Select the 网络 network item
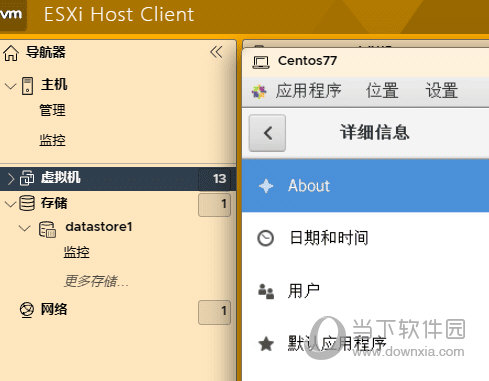 [54, 309]
